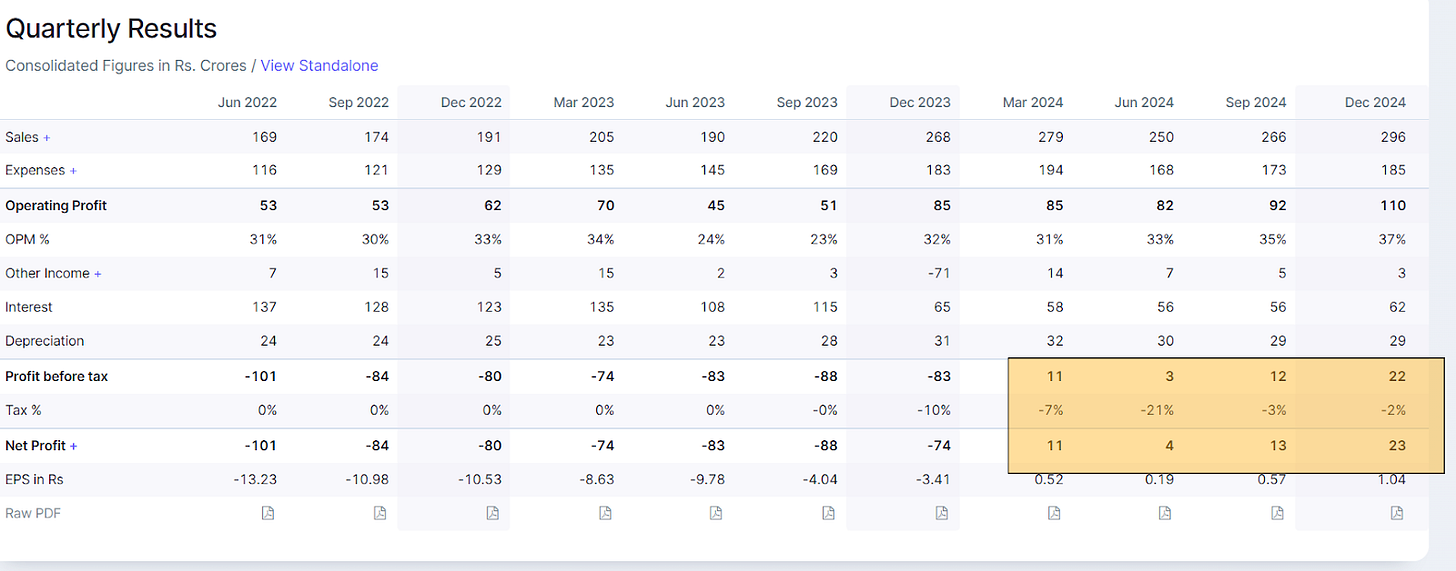1456x571 pixels.
Task: Click Consolidated Figures in Rs. Crores text
Action: tap(126, 65)
